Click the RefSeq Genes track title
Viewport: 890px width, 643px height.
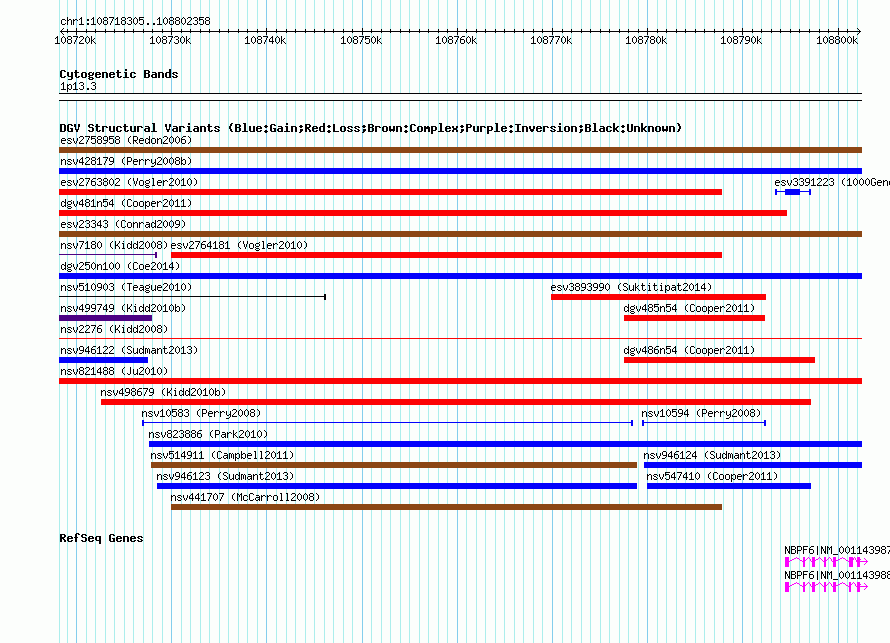101,539
